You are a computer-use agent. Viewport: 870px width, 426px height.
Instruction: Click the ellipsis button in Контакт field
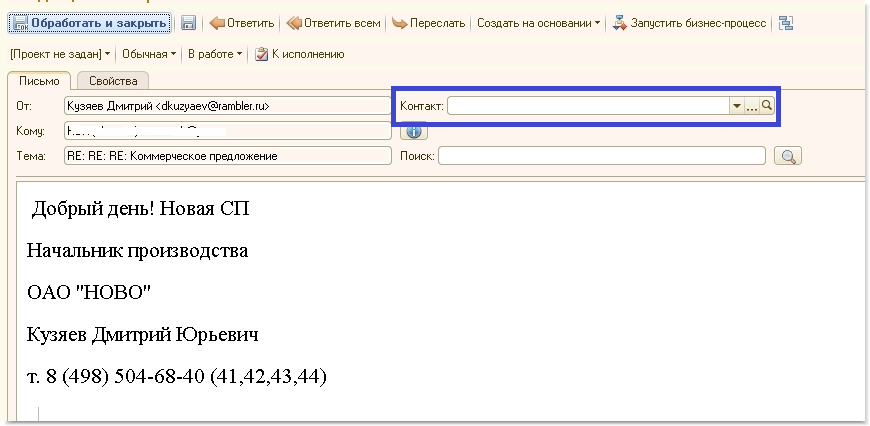pyautogui.click(x=752, y=105)
